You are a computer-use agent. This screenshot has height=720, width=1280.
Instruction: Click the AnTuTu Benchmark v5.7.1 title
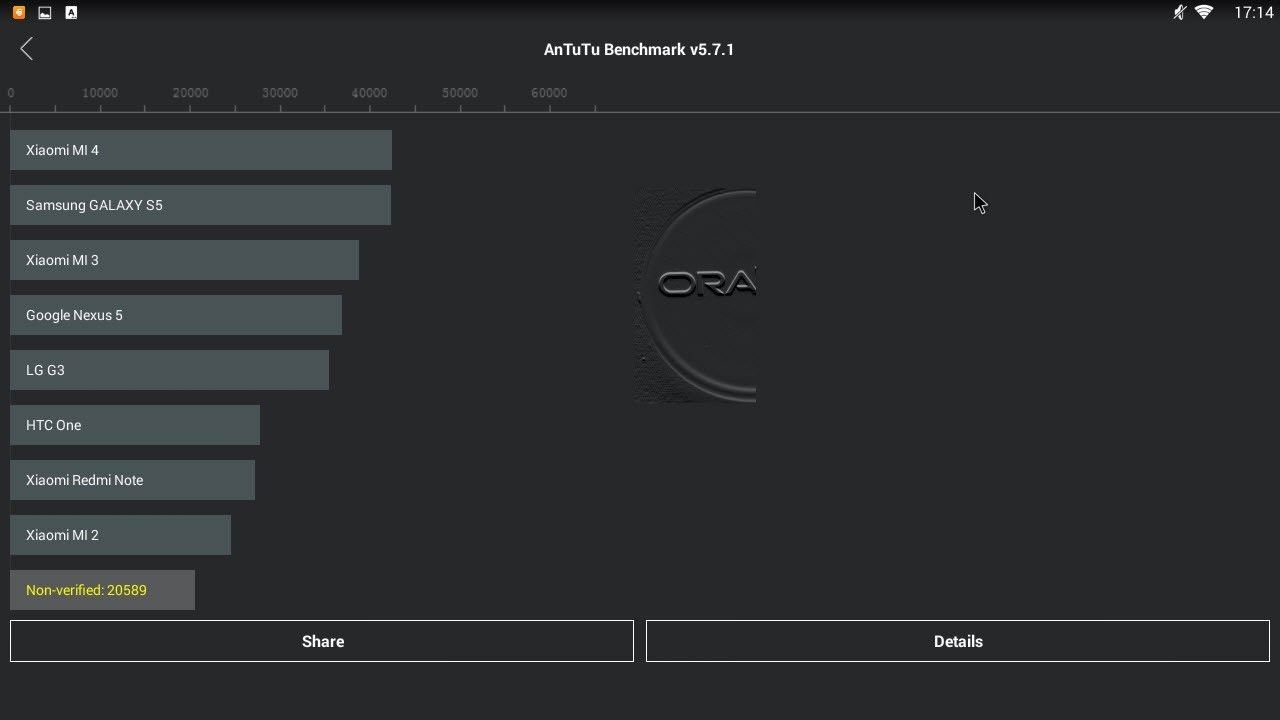click(639, 49)
